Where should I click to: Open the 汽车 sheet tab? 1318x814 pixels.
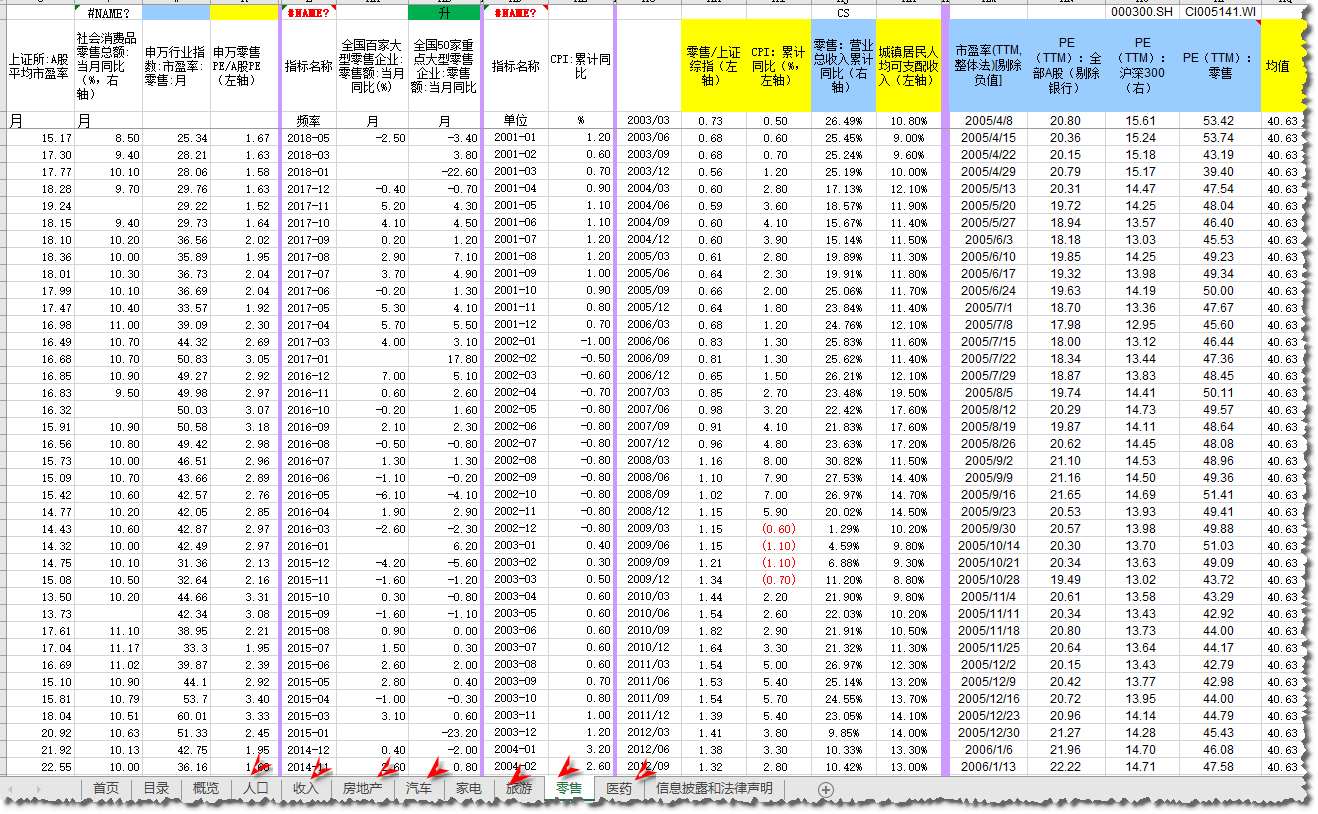(419, 789)
